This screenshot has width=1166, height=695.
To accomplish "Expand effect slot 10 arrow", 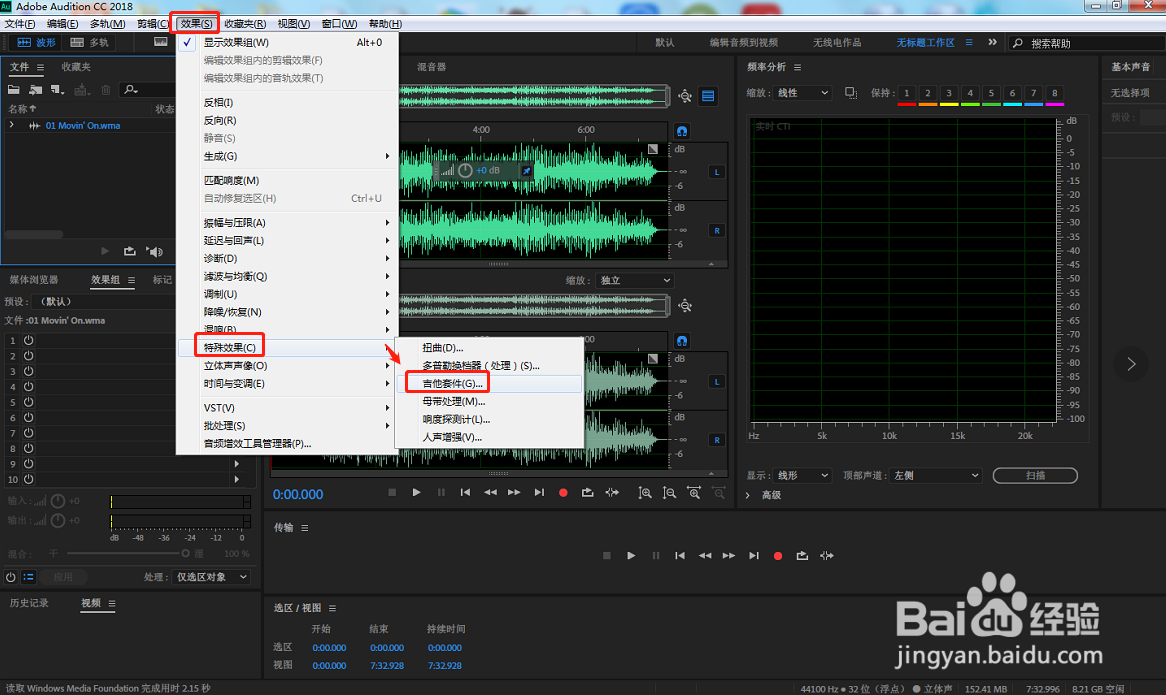I will pos(237,479).
